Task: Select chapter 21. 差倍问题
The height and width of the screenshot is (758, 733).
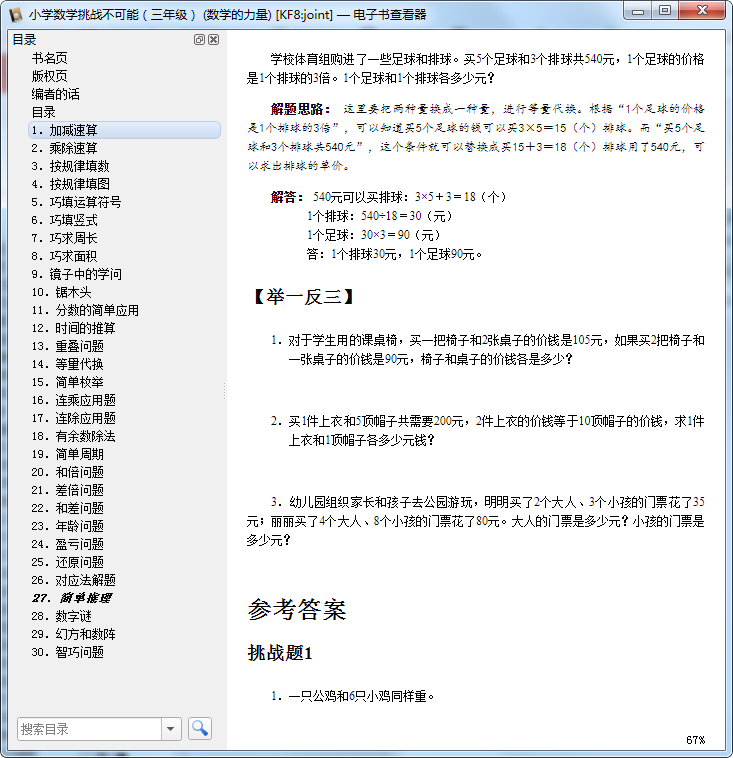Action: [x=68, y=490]
